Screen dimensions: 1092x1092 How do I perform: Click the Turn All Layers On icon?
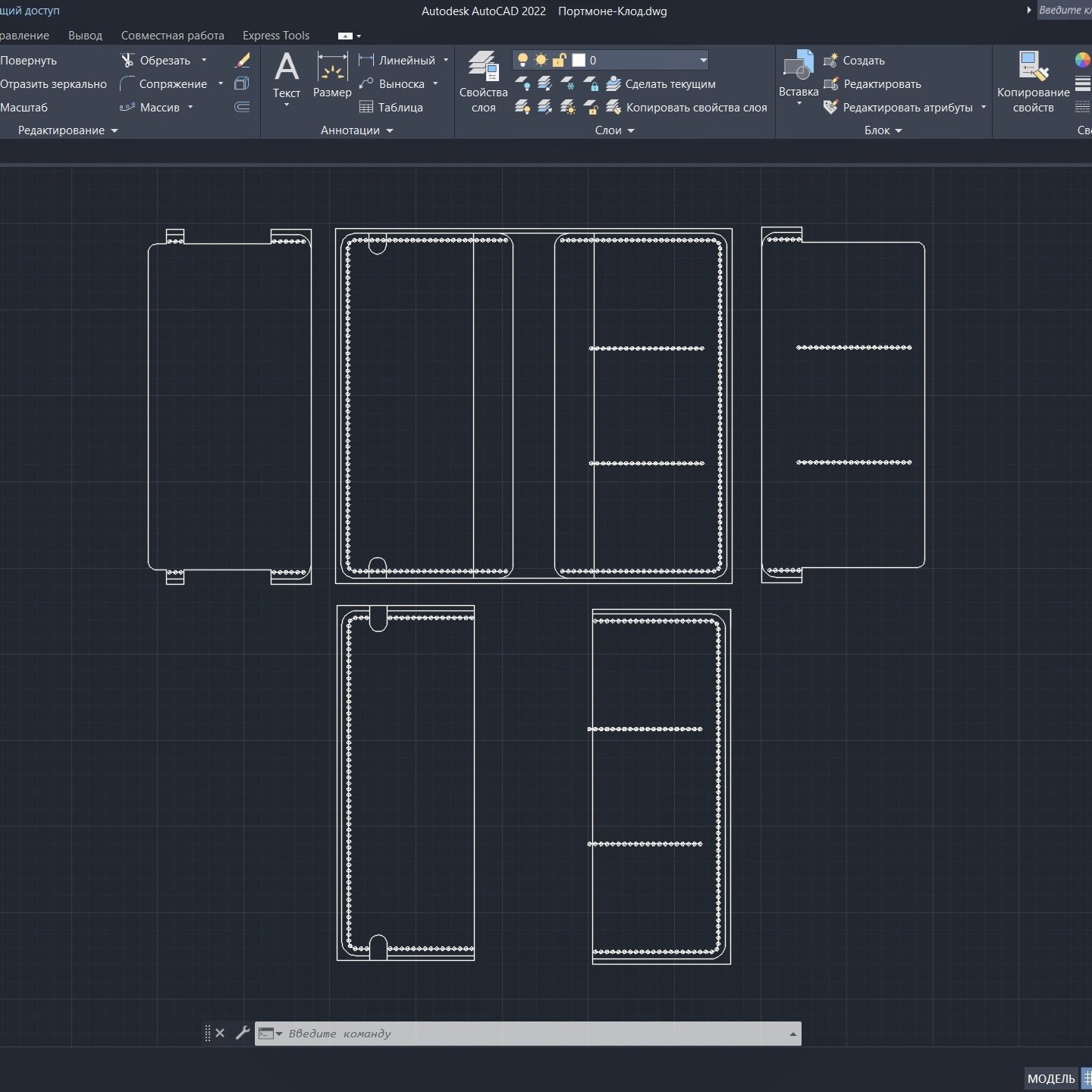(522, 107)
